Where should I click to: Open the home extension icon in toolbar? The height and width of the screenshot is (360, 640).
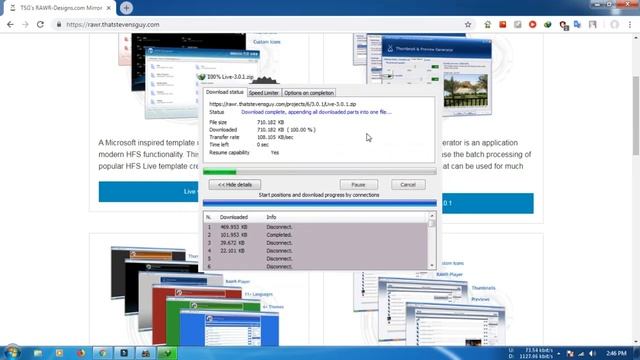tap(487, 24)
